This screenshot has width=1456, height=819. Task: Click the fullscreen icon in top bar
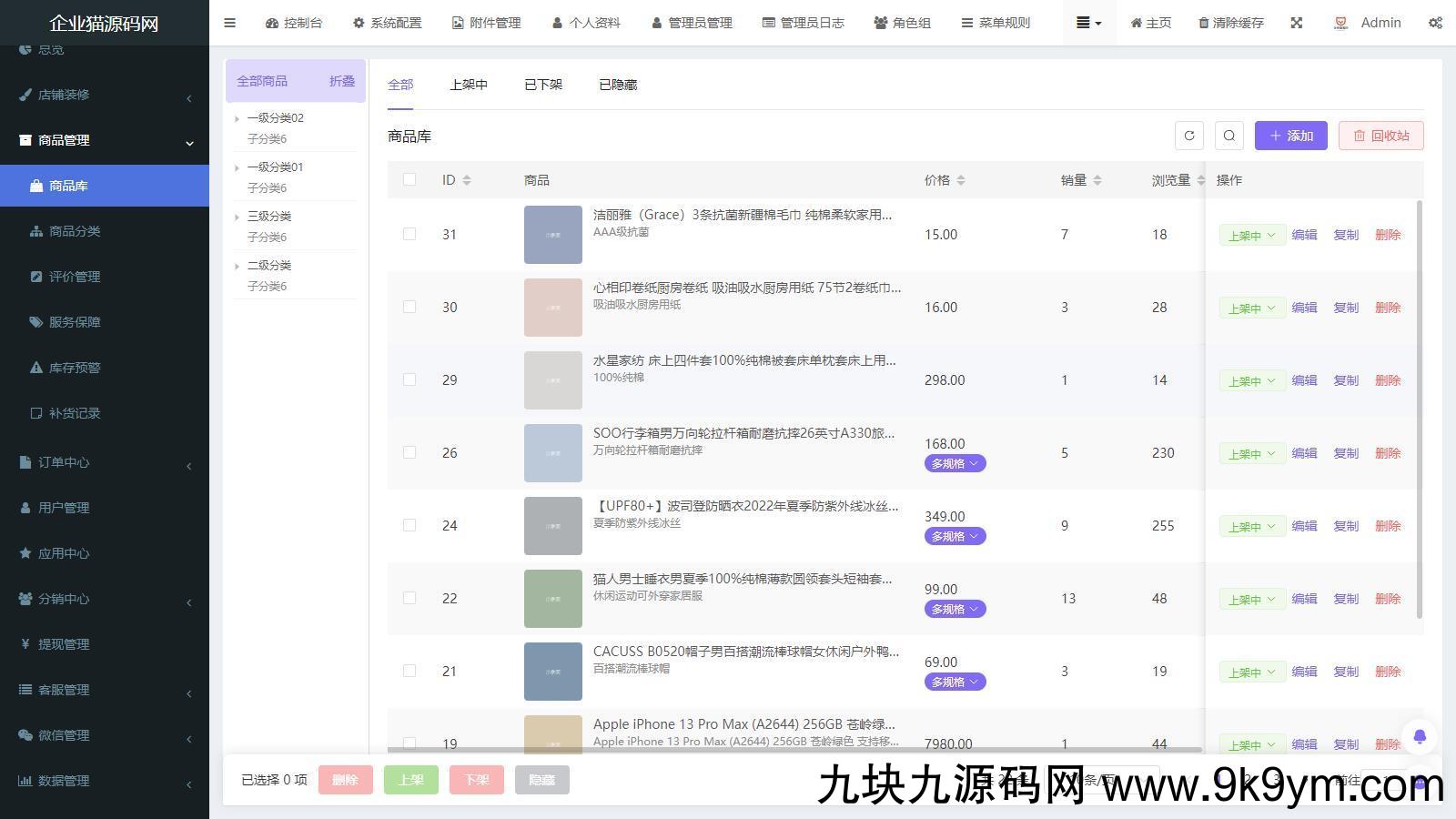[1296, 23]
